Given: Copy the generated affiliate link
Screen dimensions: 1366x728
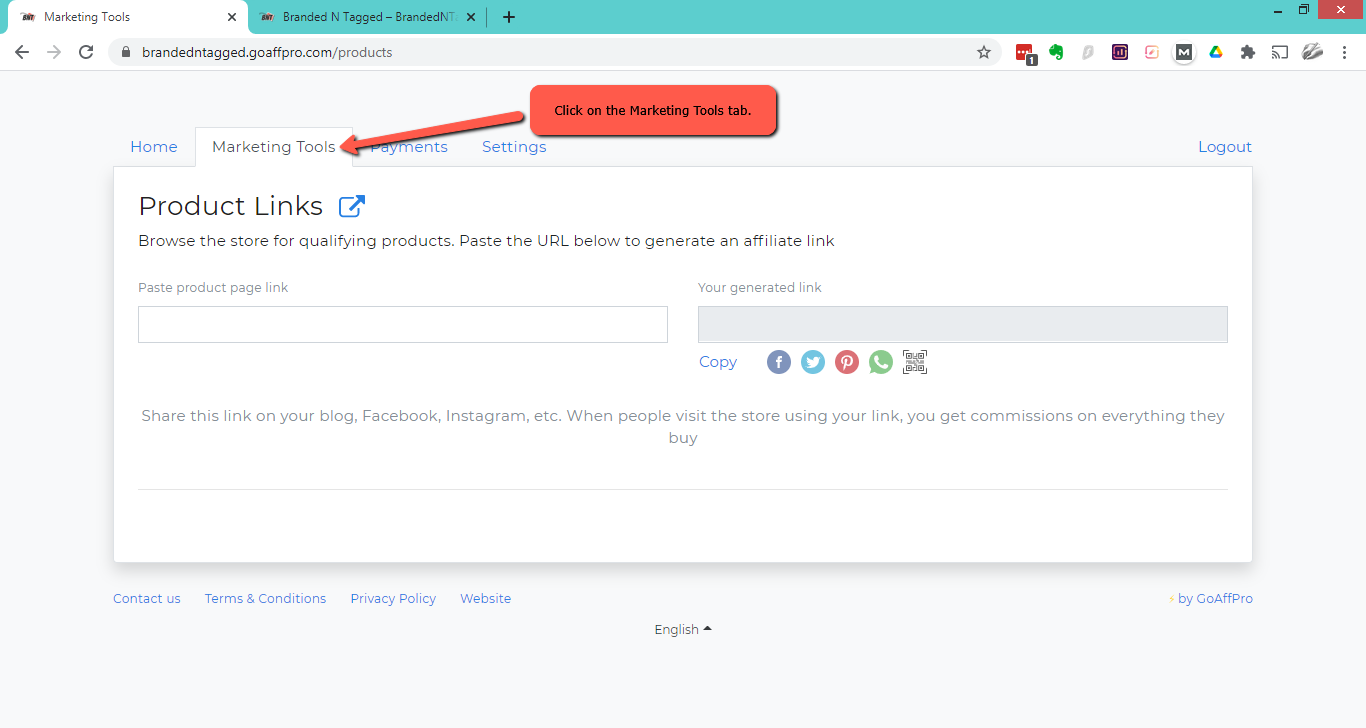Looking at the screenshot, I should tap(718, 362).
